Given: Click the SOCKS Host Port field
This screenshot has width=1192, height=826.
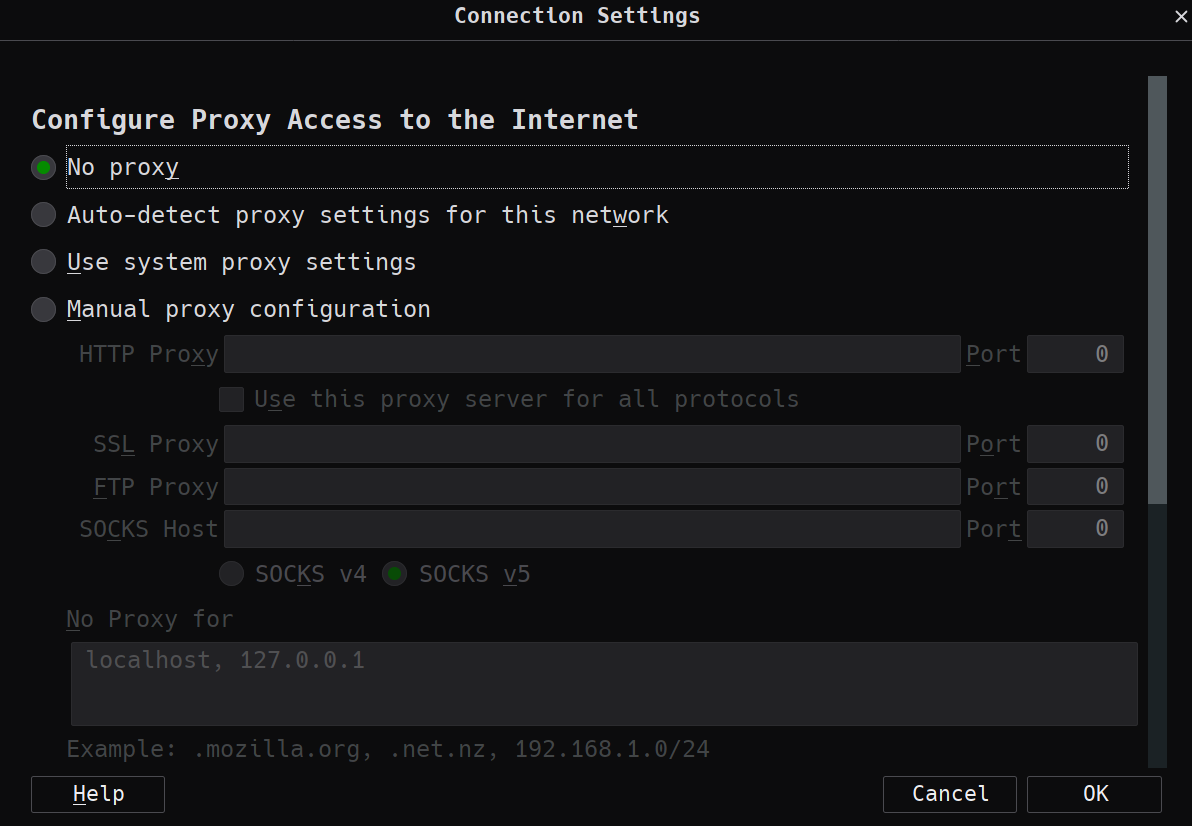Looking at the screenshot, I should pyautogui.click(x=1075, y=529).
